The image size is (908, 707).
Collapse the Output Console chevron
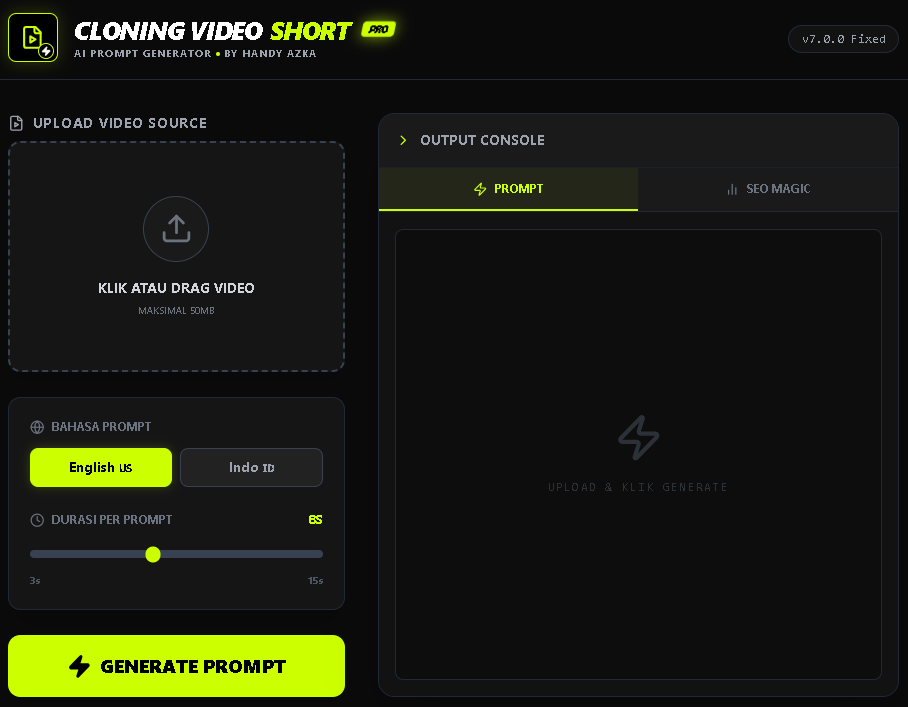403,140
